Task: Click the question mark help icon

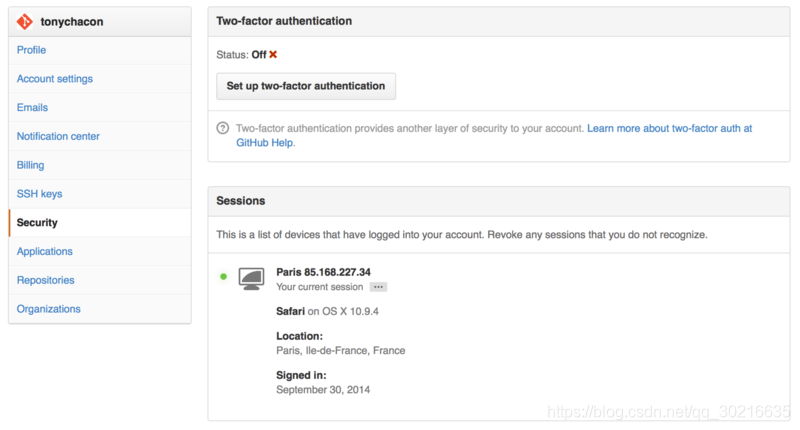Action: [x=223, y=128]
